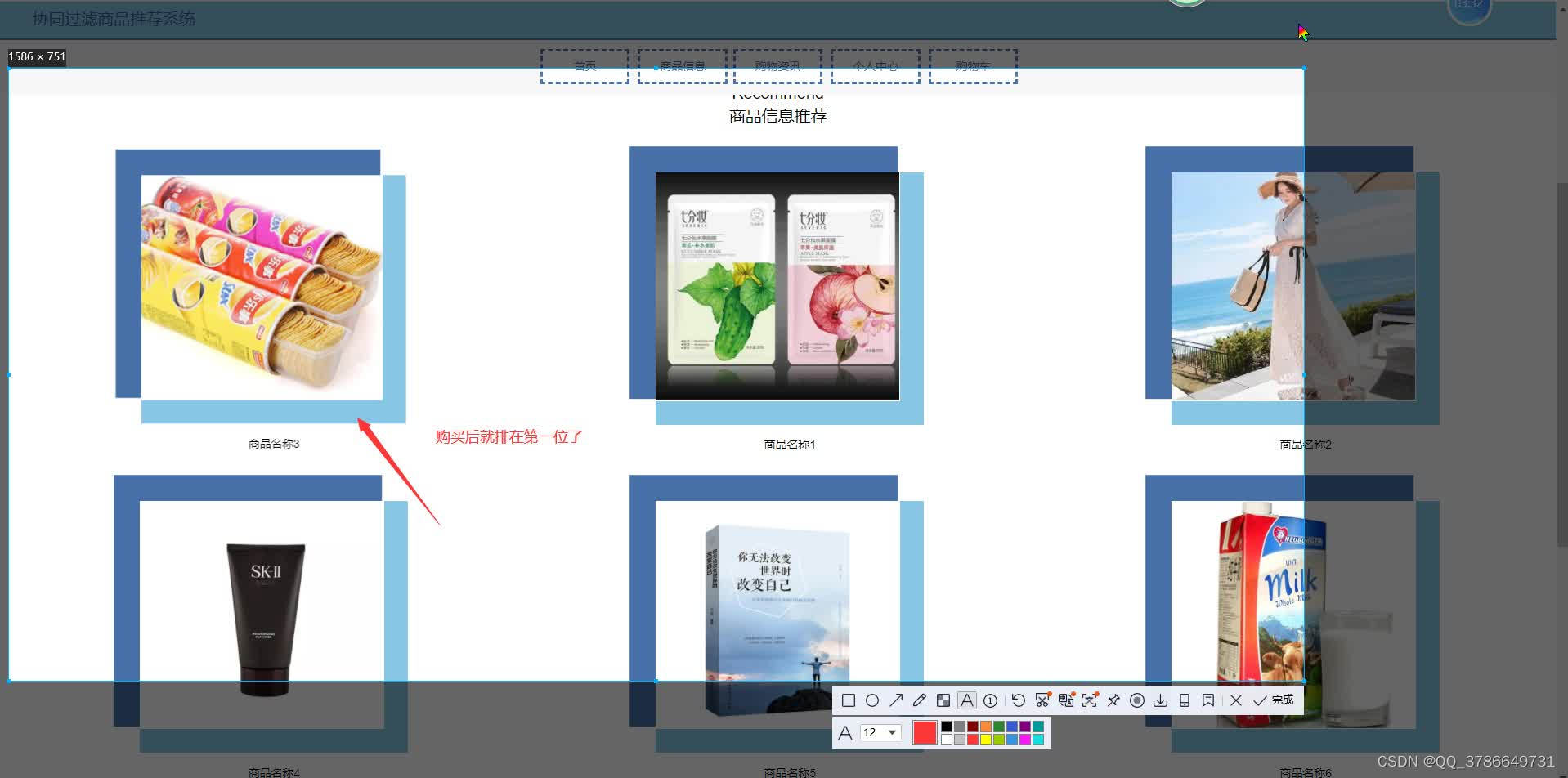Select the text annotation tool
Image resolution: width=1568 pixels, height=778 pixels.
(967, 700)
